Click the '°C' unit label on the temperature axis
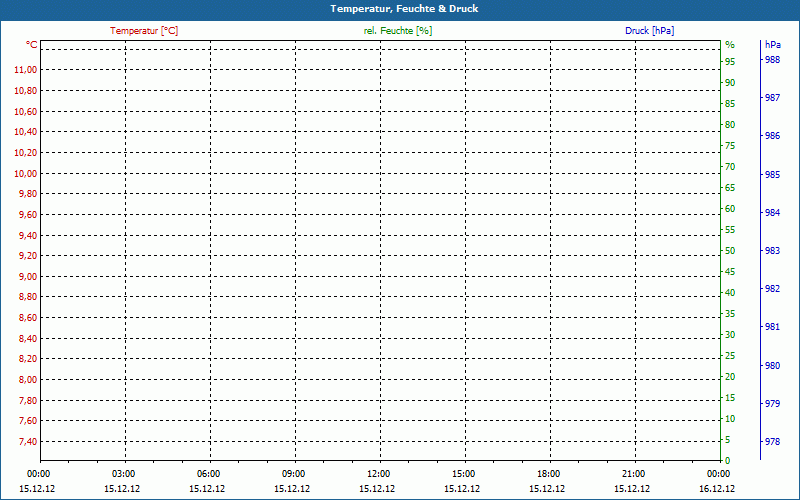The image size is (800, 500). (x=32, y=45)
